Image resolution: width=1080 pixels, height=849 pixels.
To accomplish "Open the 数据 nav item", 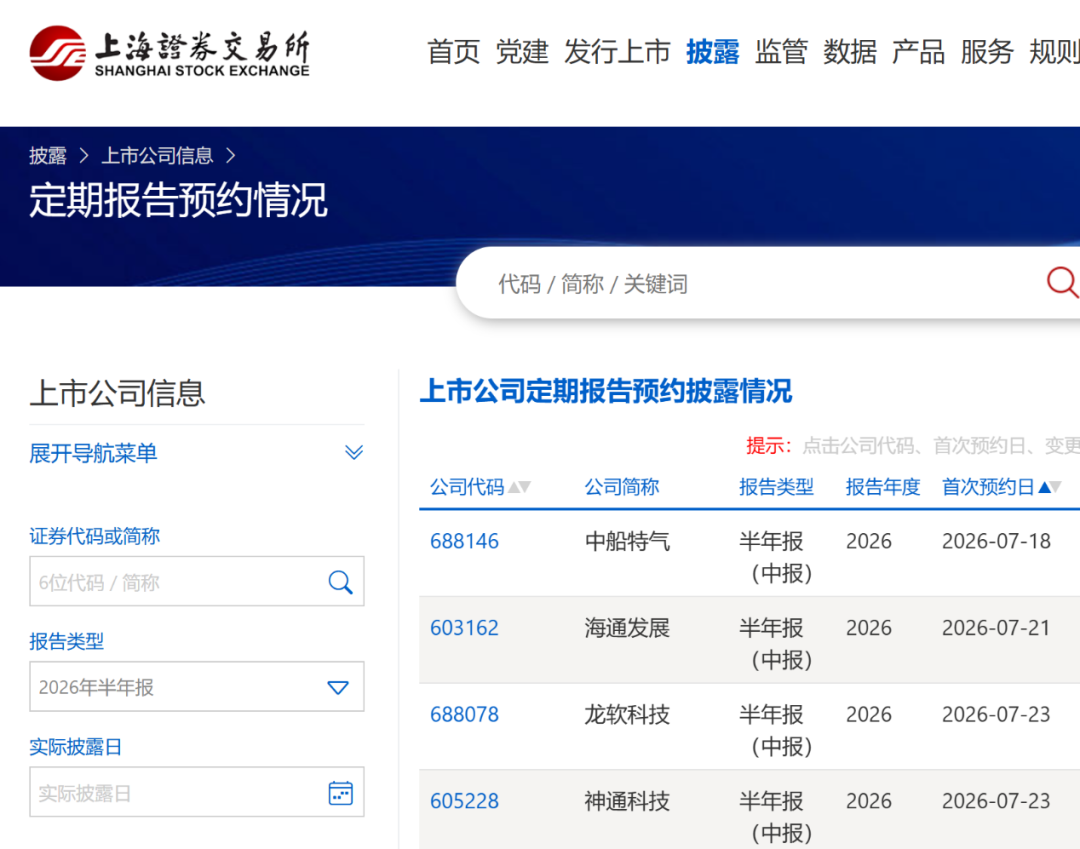I will tap(850, 52).
